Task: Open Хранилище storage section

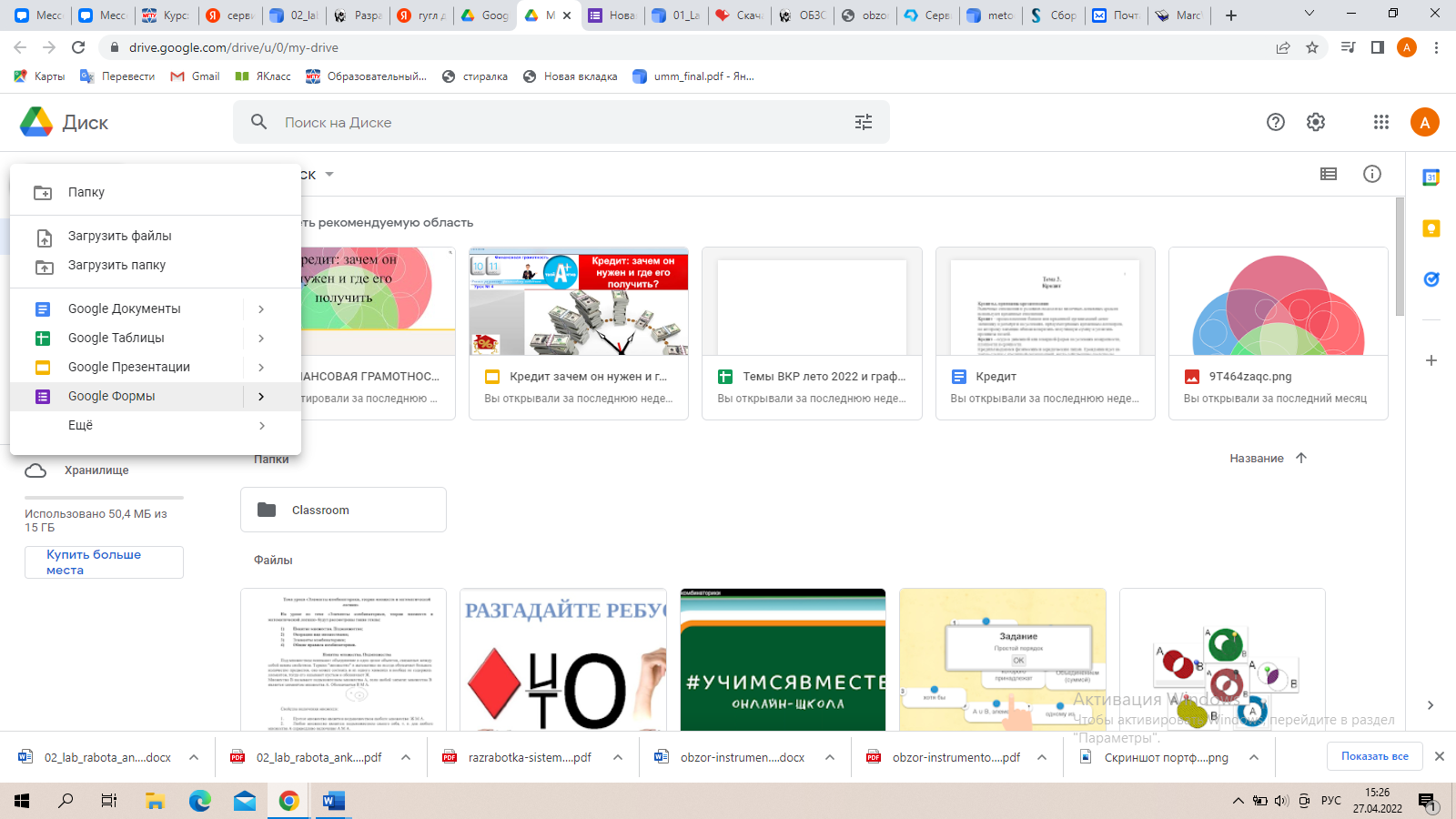Action: tap(96, 470)
